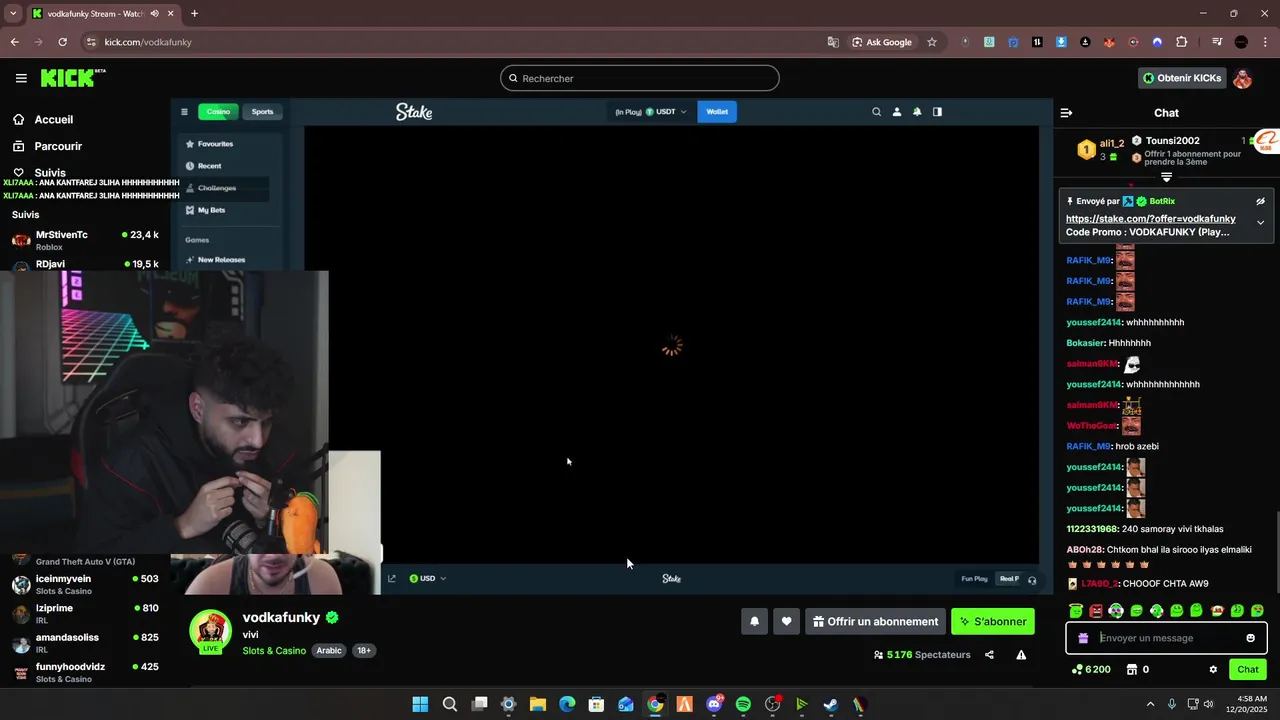Open a new Chrome tab
Image resolution: width=1280 pixels, height=720 pixels.
pos(194,14)
